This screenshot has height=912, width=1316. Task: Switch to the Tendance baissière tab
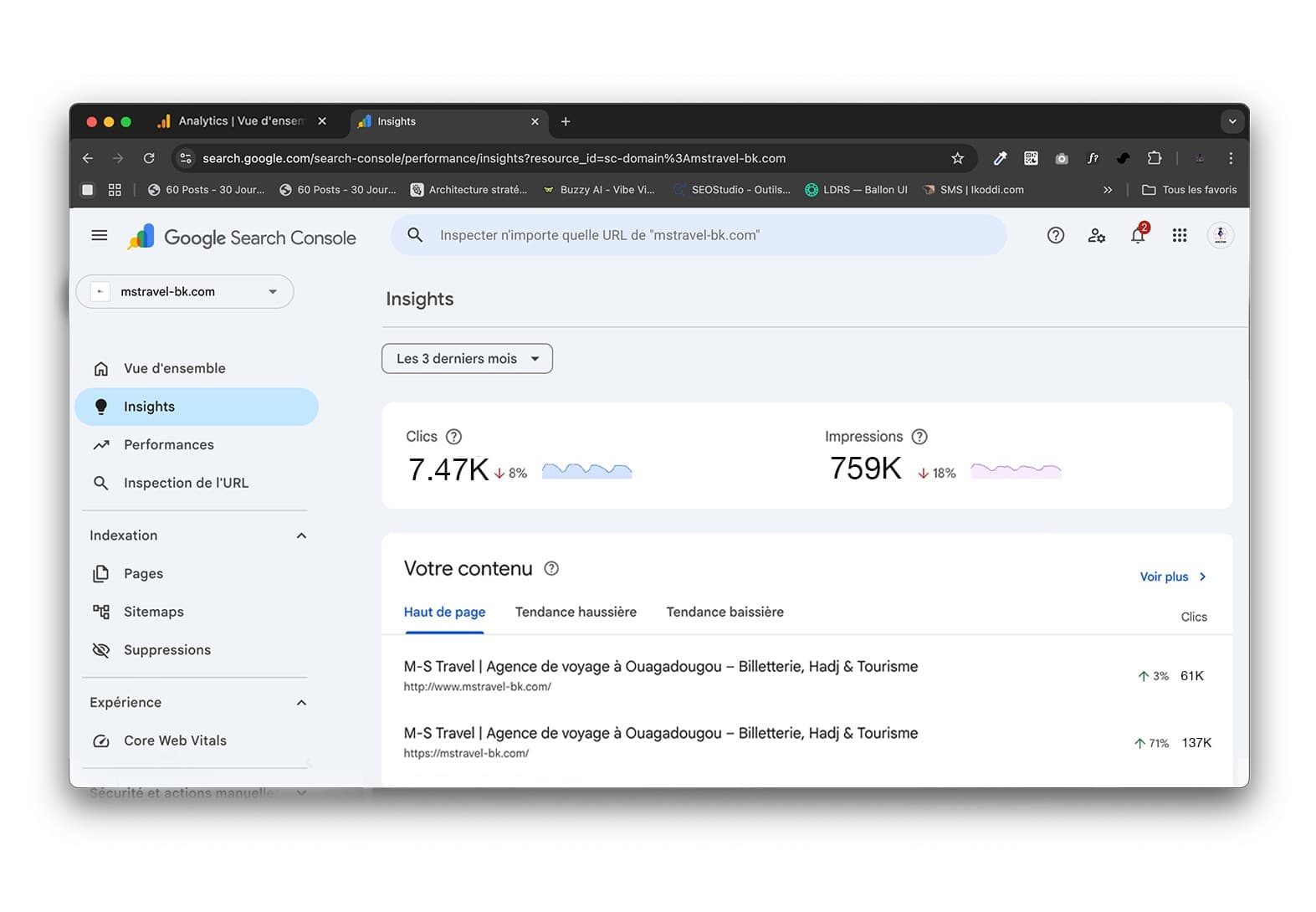point(725,612)
